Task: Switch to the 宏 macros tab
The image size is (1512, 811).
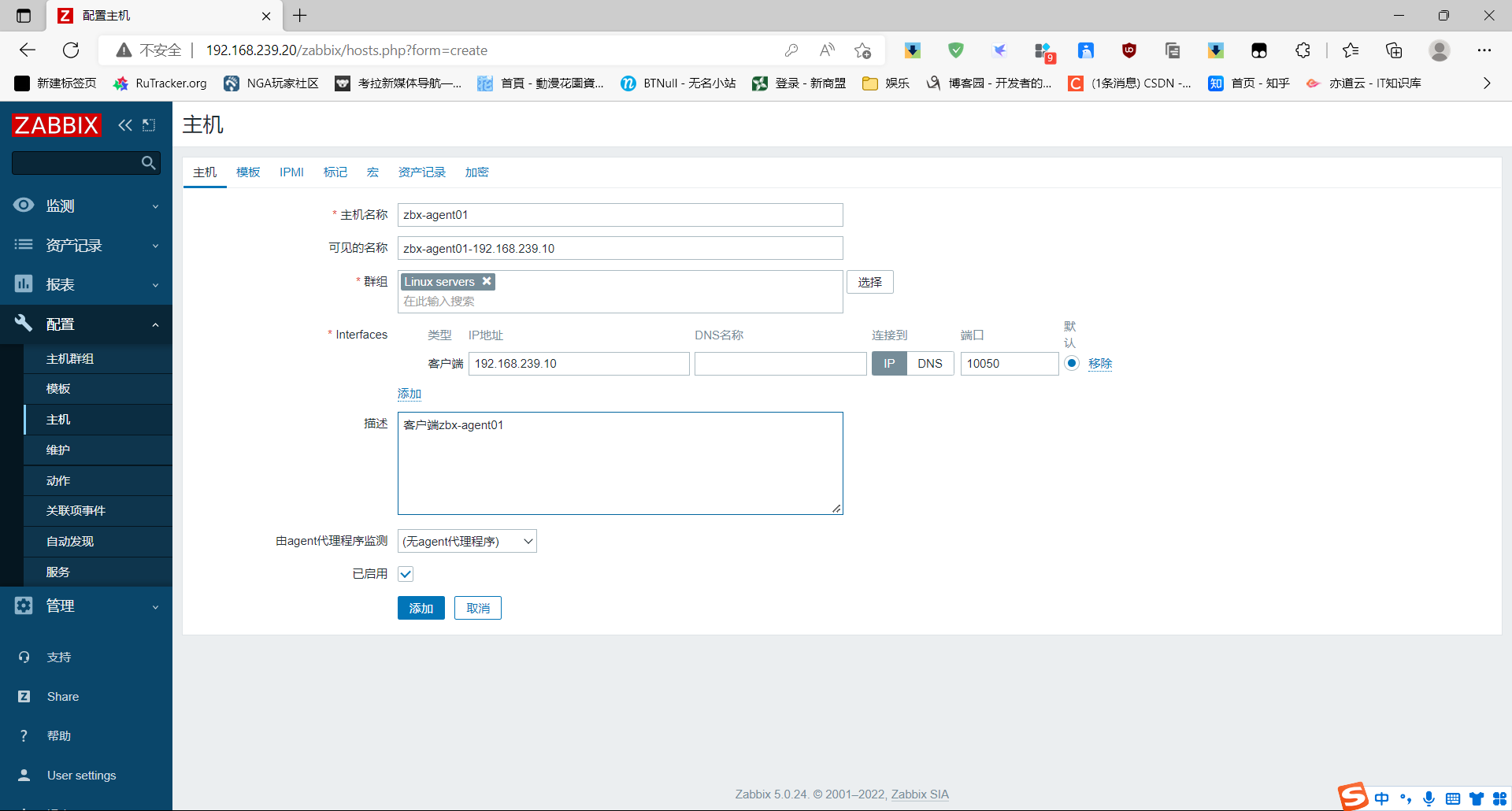Action: pyautogui.click(x=372, y=172)
